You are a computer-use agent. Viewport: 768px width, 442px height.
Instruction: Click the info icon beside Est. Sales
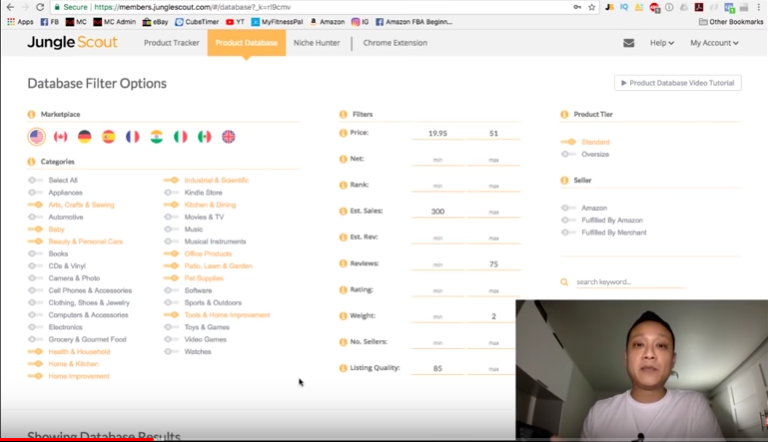(343, 211)
